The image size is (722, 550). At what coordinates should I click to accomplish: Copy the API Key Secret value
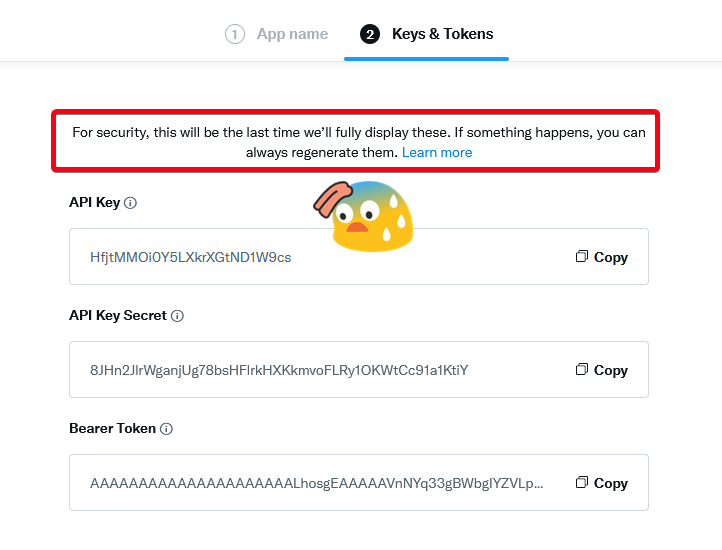pyautogui.click(x=602, y=370)
